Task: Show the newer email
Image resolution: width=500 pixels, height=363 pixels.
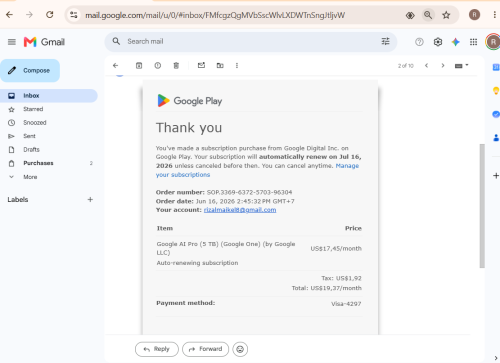Action: click(426, 66)
